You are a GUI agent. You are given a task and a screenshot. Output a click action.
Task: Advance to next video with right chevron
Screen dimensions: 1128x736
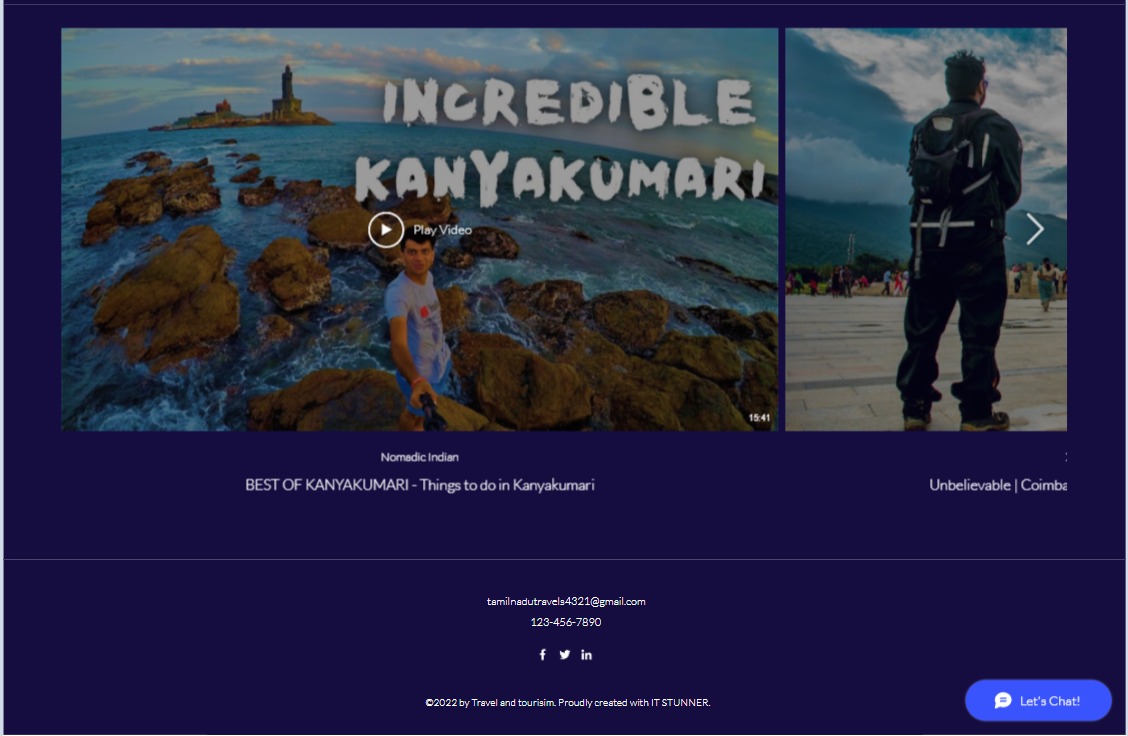pos(1034,230)
